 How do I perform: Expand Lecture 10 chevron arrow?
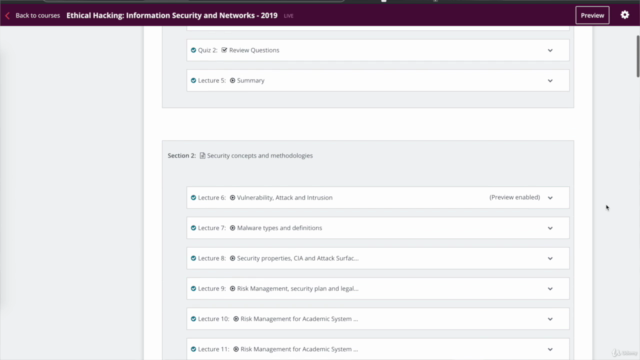coord(550,319)
